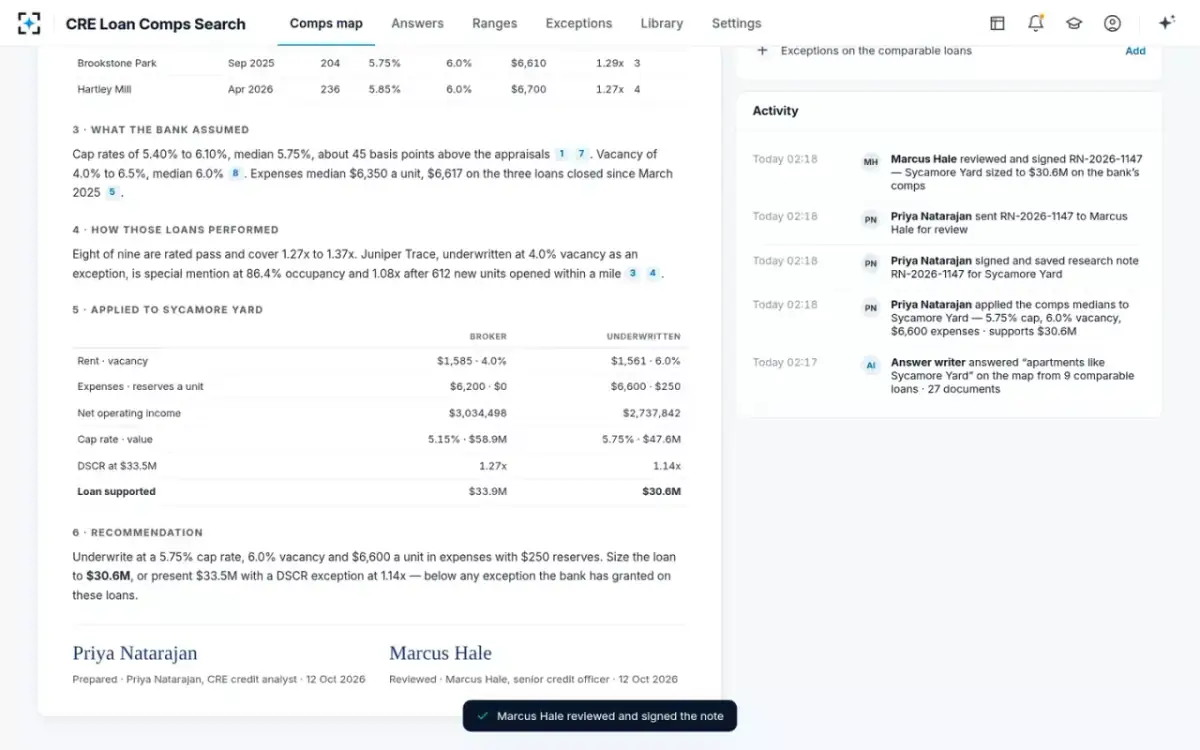Click the '5.75% · $47.6M' underwritten cap rate cell
1200x750 pixels.
pos(641,439)
